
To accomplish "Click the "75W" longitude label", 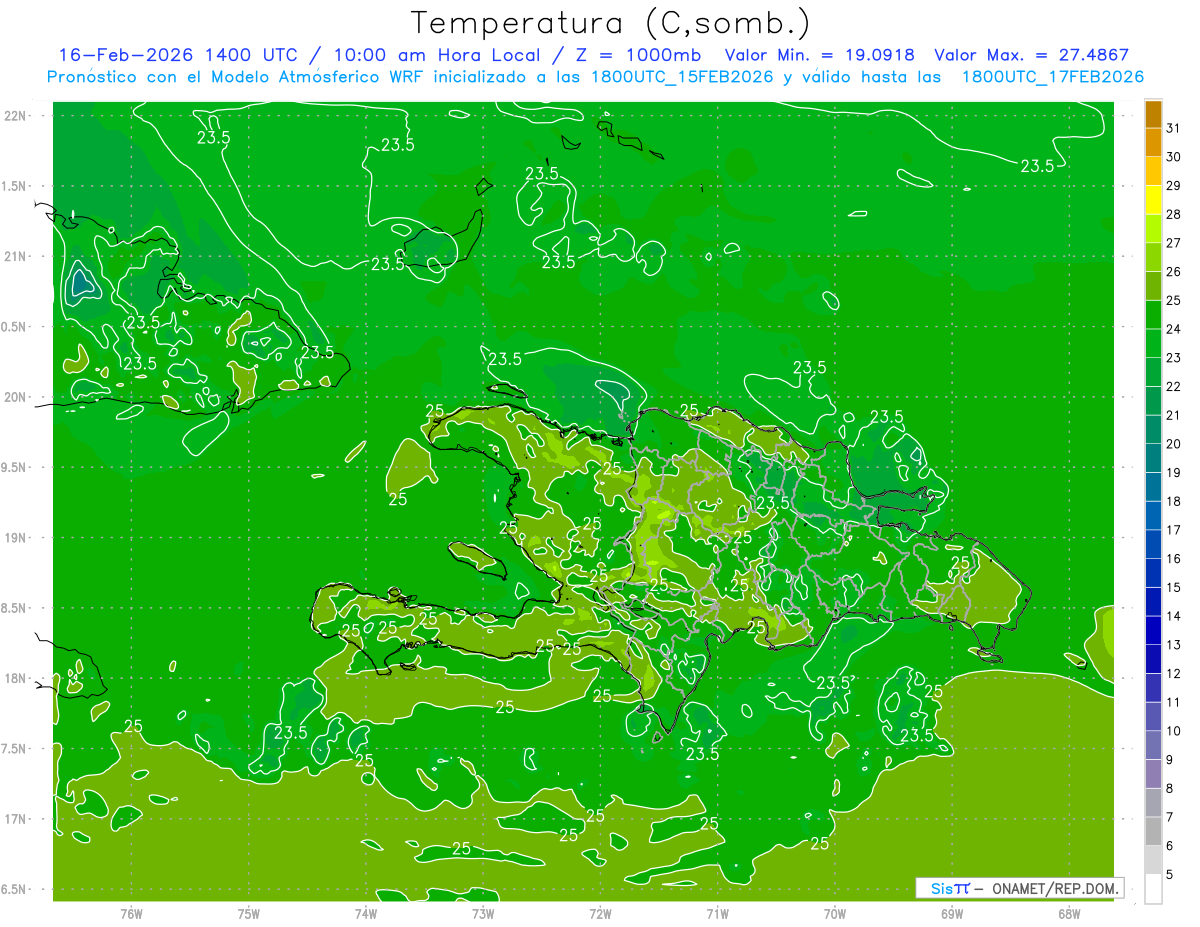I will [x=249, y=913].
